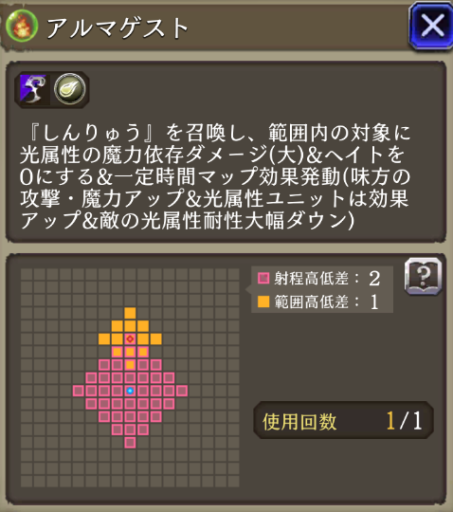Close the アルマゲスト skill window

(431, 26)
